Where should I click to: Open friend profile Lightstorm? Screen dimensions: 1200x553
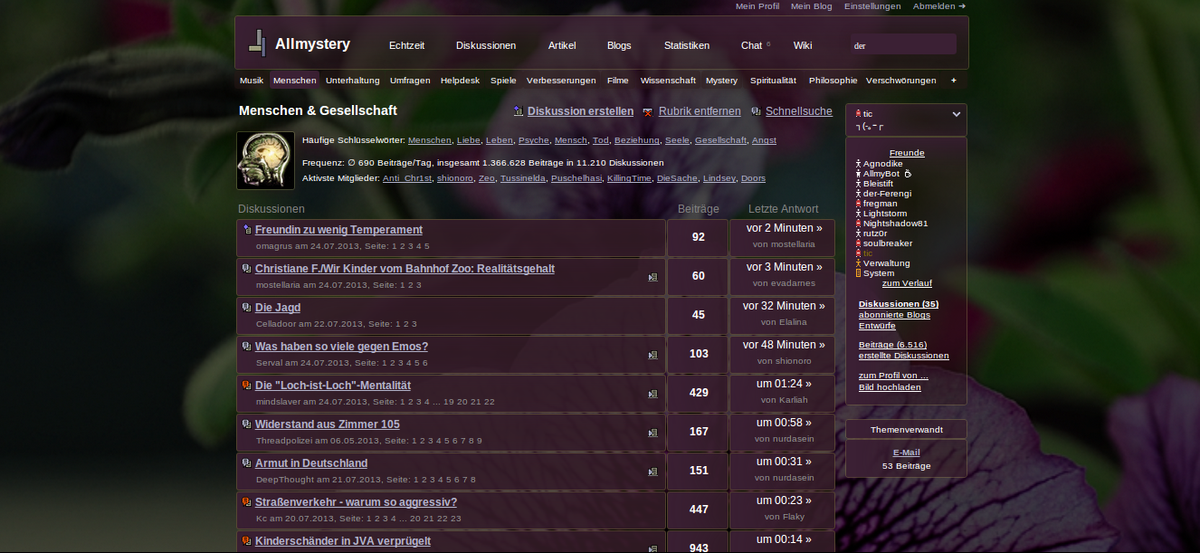point(887,213)
